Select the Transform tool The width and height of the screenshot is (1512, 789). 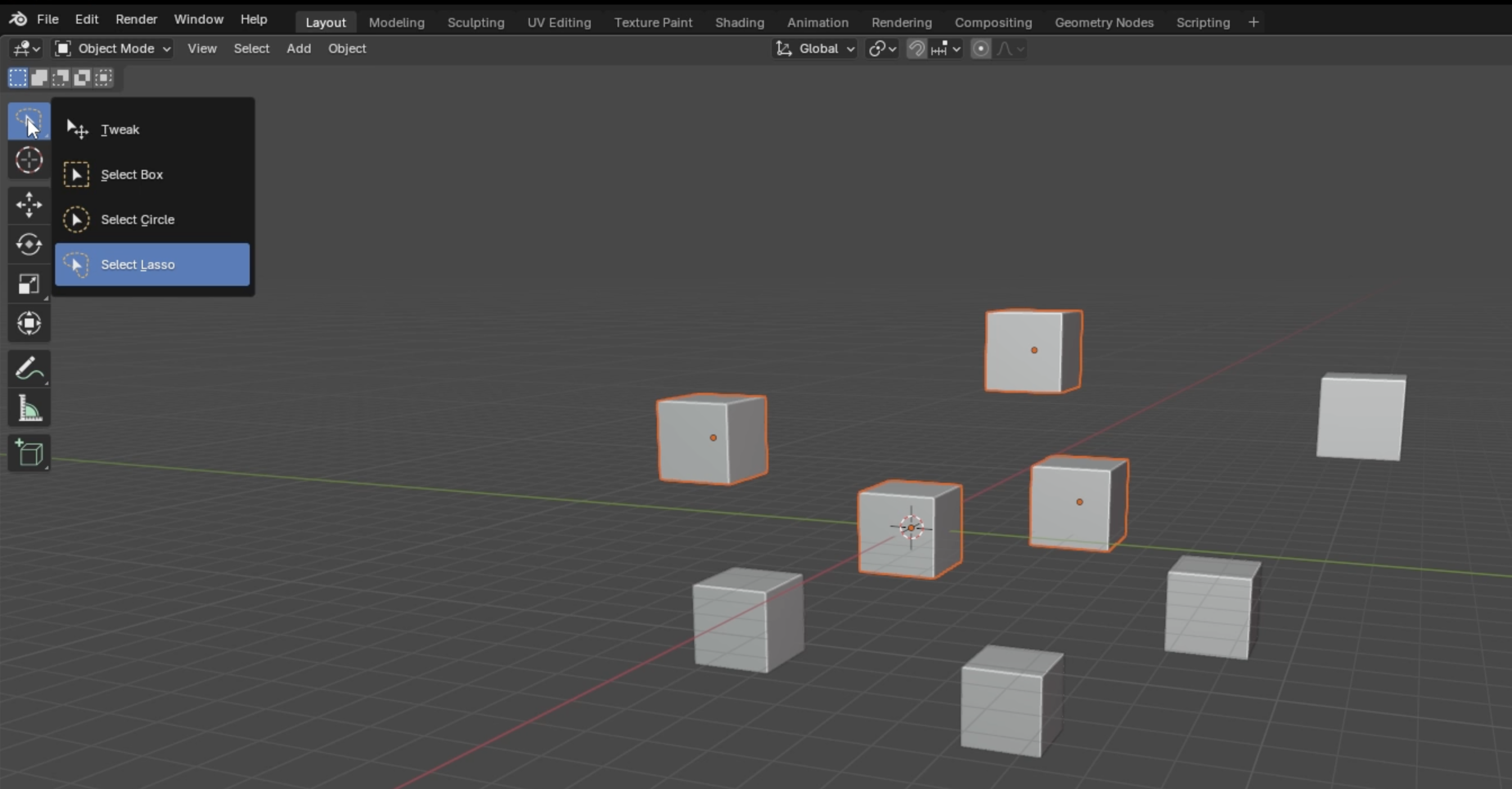[x=29, y=324]
